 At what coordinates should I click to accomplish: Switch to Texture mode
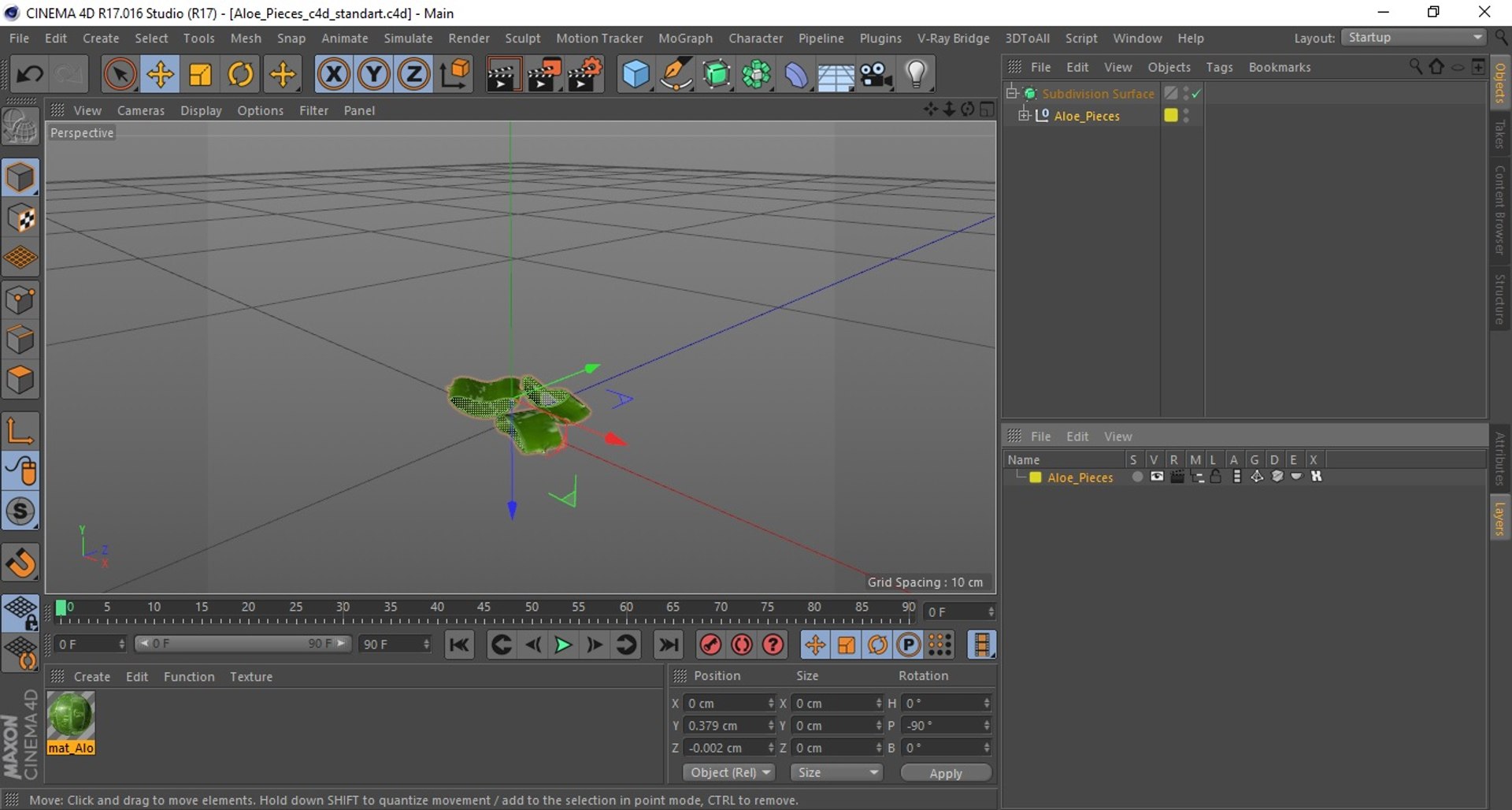[20, 218]
